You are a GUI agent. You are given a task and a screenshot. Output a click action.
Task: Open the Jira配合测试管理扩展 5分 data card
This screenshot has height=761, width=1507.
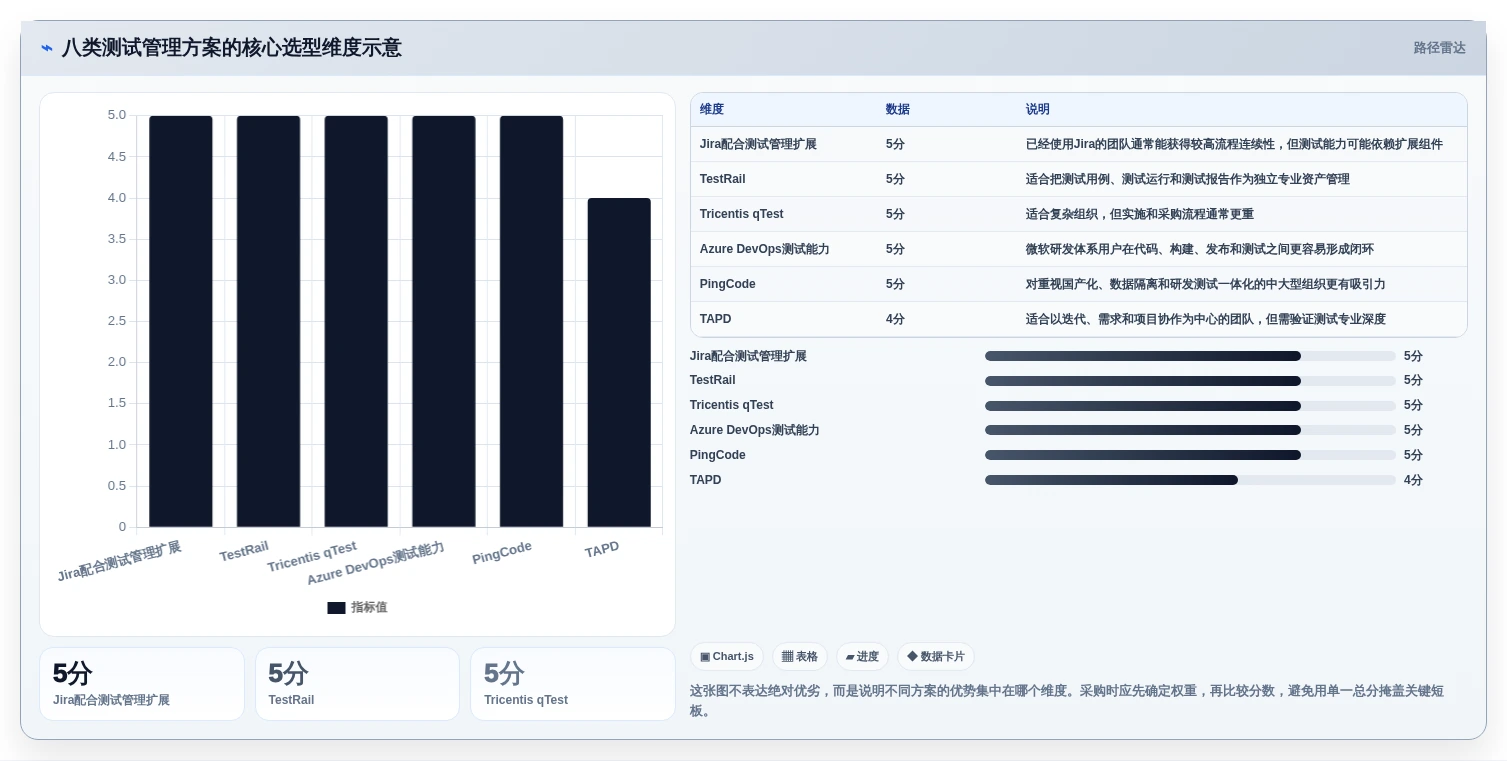(x=142, y=684)
